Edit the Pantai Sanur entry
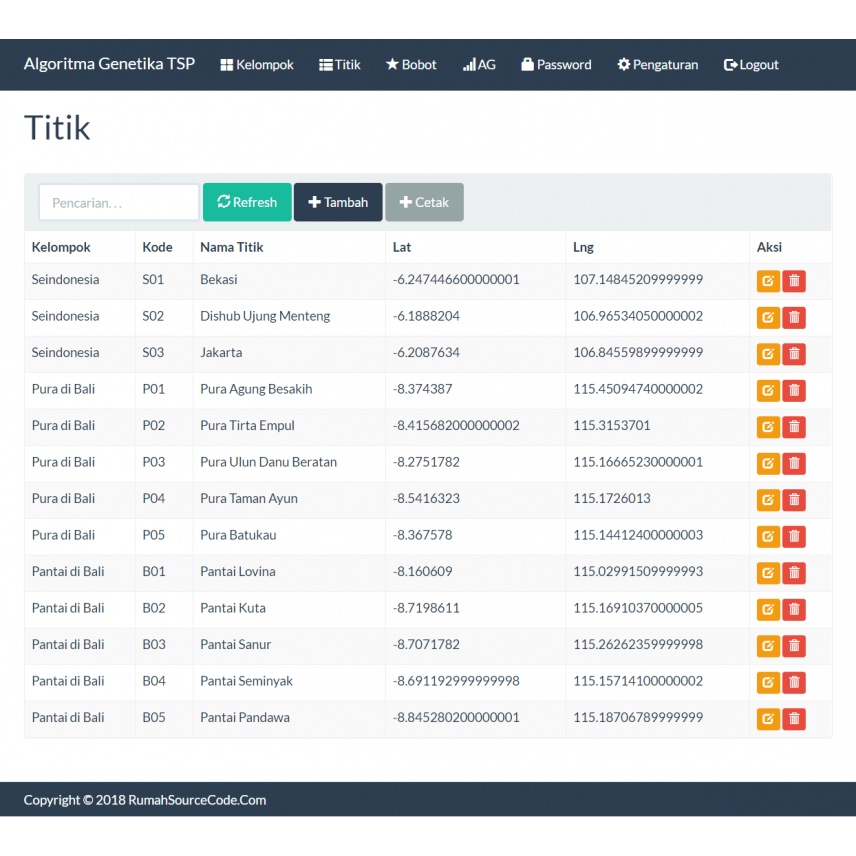 coord(768,646)
